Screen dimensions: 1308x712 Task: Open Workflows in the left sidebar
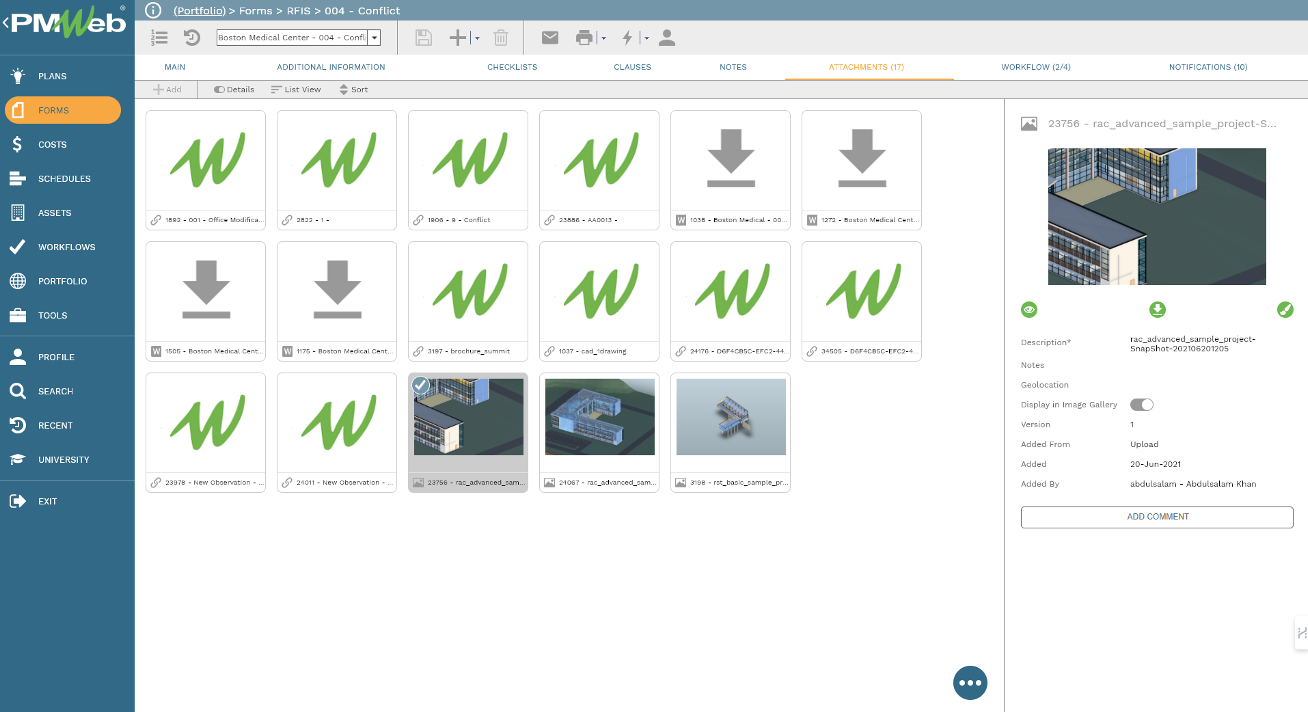coord(67,247)
